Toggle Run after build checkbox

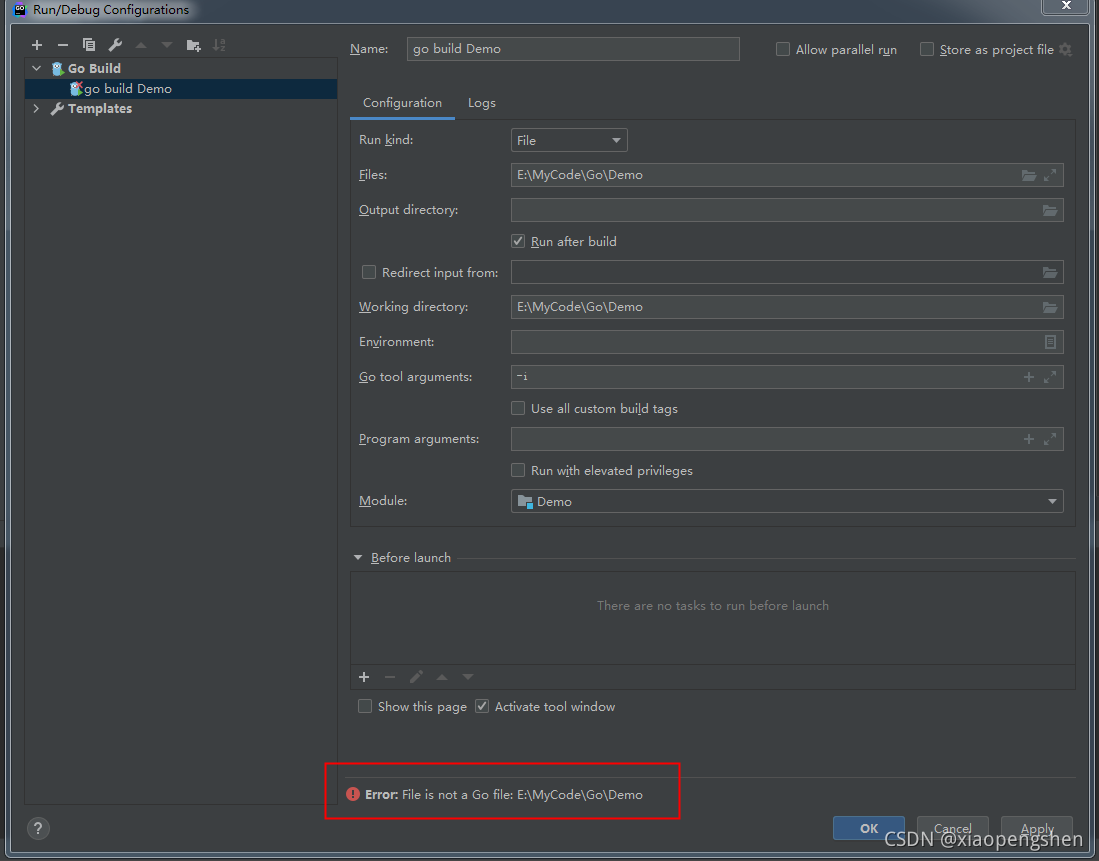click(518, 241)
